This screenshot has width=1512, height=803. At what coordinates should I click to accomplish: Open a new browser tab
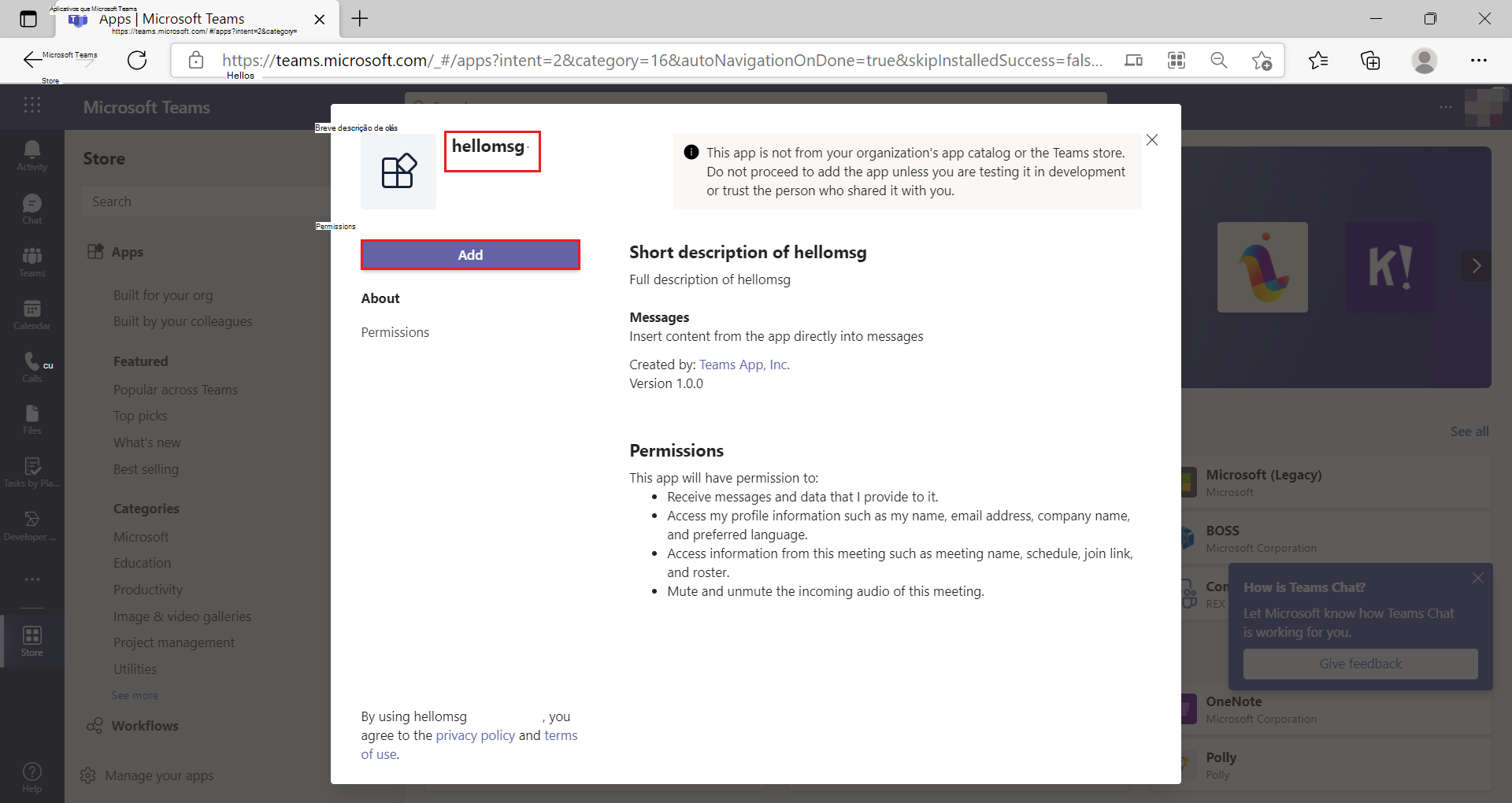pos(360,18)
